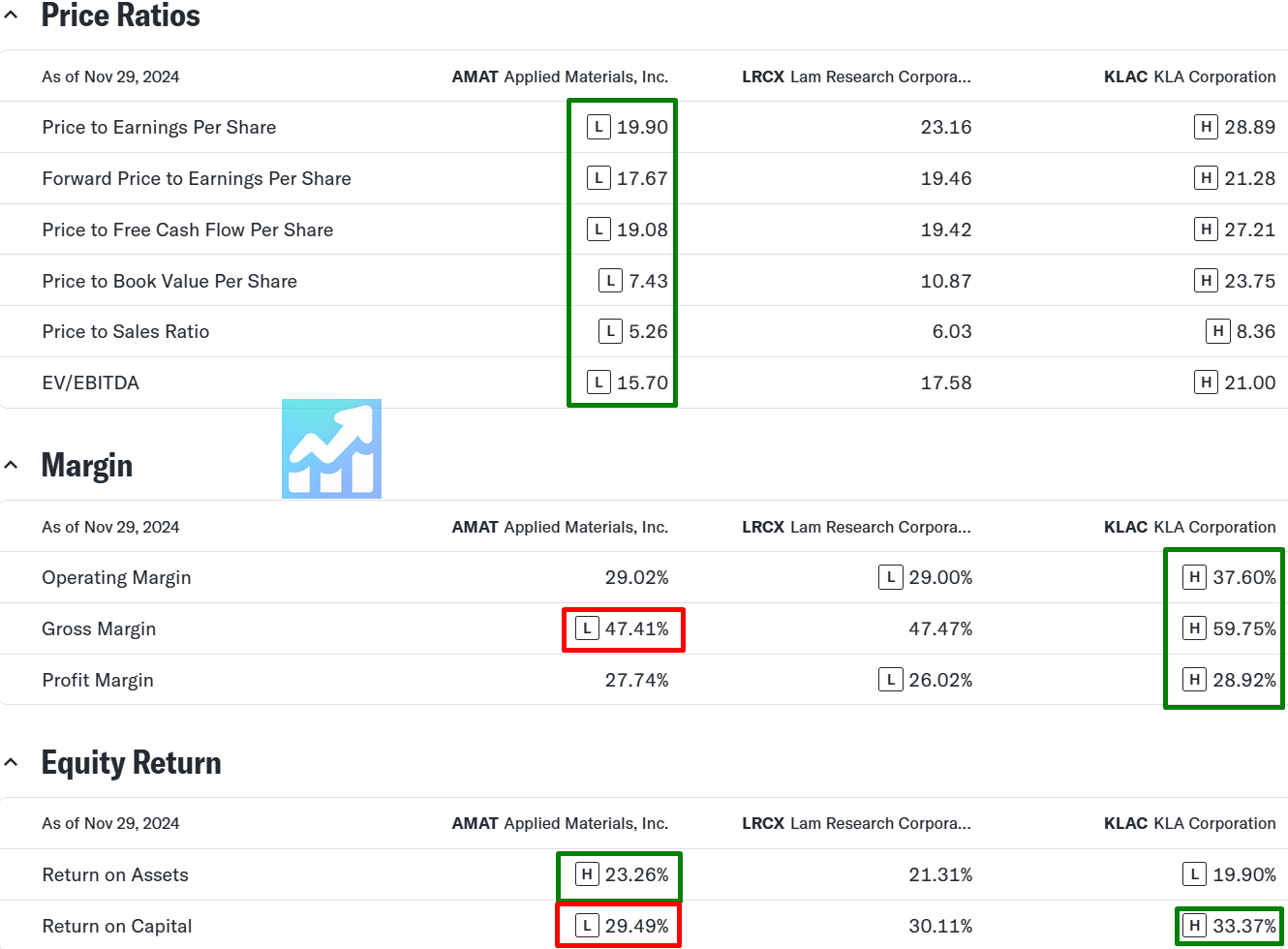
Task: Open LRCX Lam Research in Margin header
Action: click(856, 527)
